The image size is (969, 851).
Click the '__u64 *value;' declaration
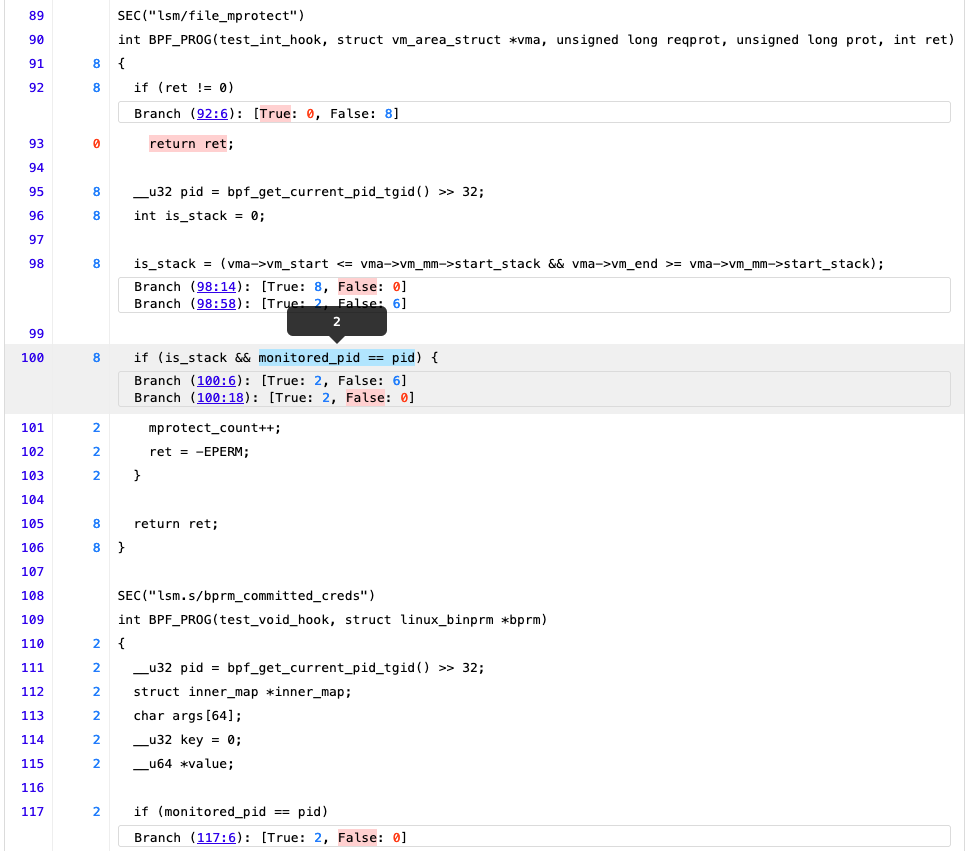click(x=184, y=764)
